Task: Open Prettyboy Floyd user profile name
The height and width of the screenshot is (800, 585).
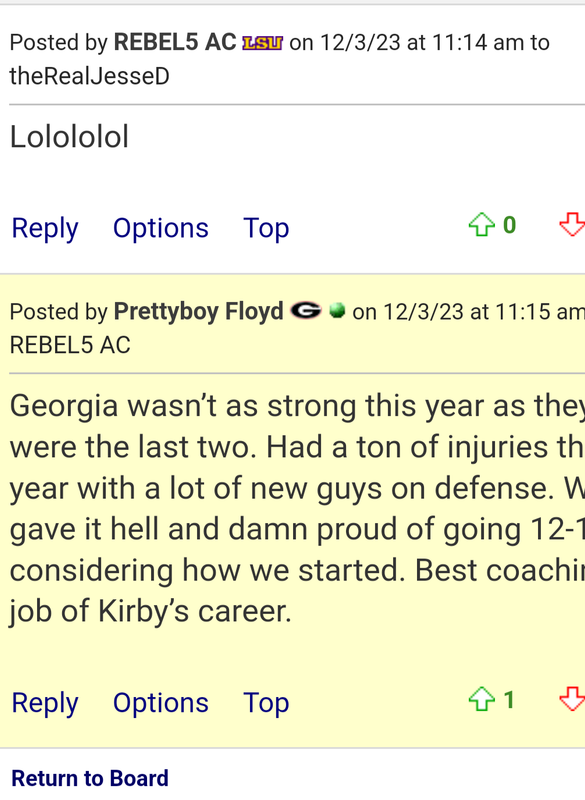Action: click(x=198, y=311)
